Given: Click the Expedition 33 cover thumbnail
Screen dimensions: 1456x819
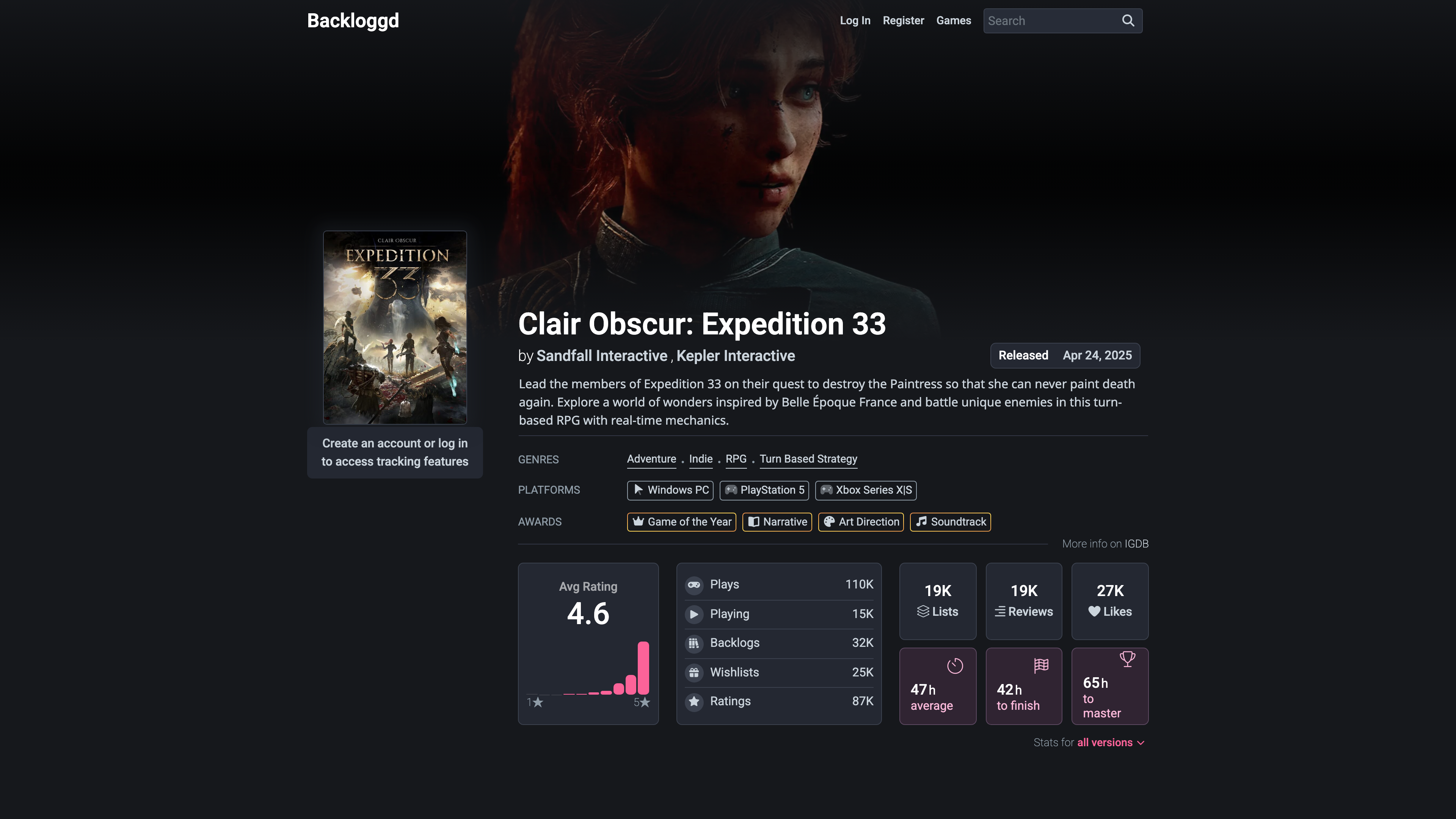Looking at the screenshot, I should point(394,327).
